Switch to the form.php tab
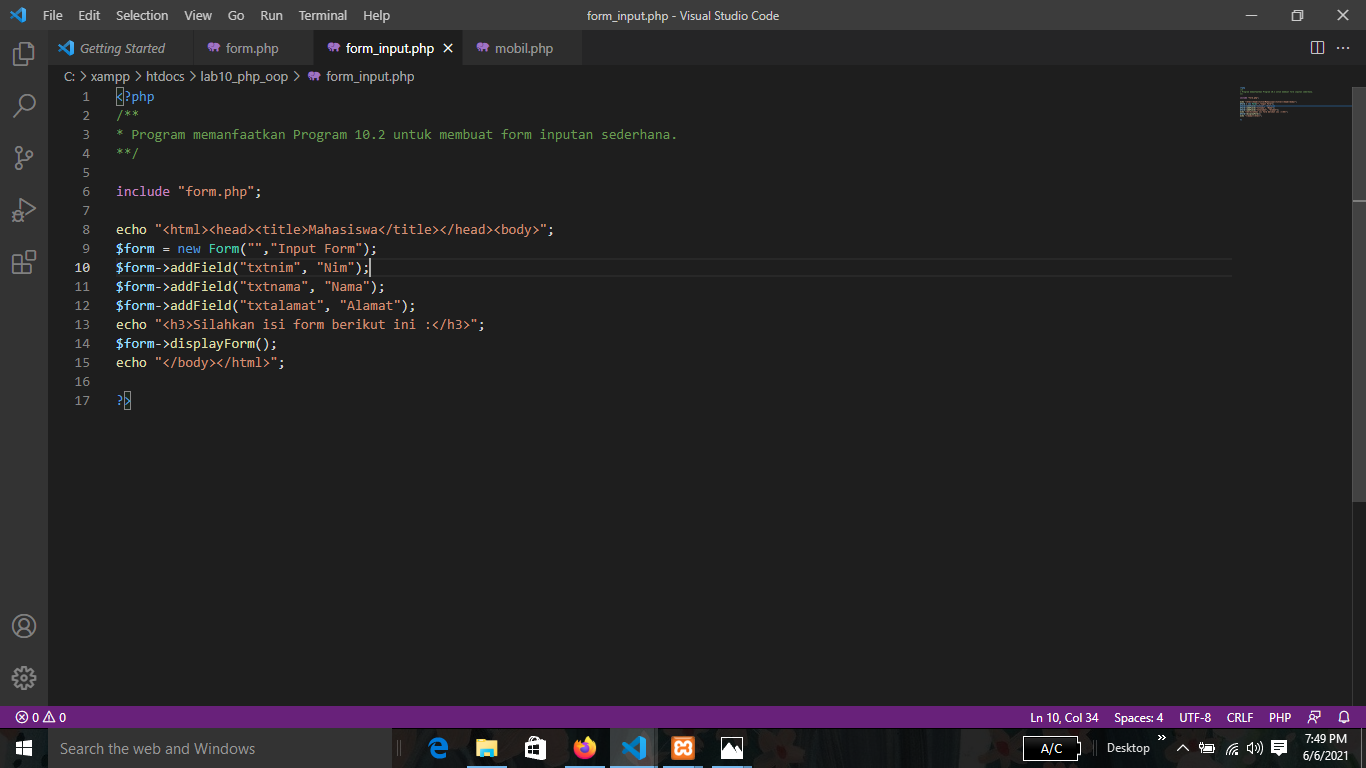1366x768 pixels. point(253,47)
